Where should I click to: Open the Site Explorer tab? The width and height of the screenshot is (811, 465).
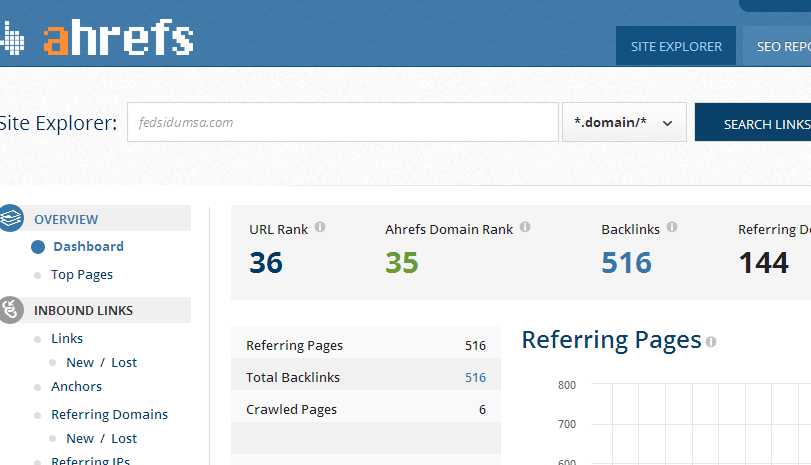(x=675, y=46)
